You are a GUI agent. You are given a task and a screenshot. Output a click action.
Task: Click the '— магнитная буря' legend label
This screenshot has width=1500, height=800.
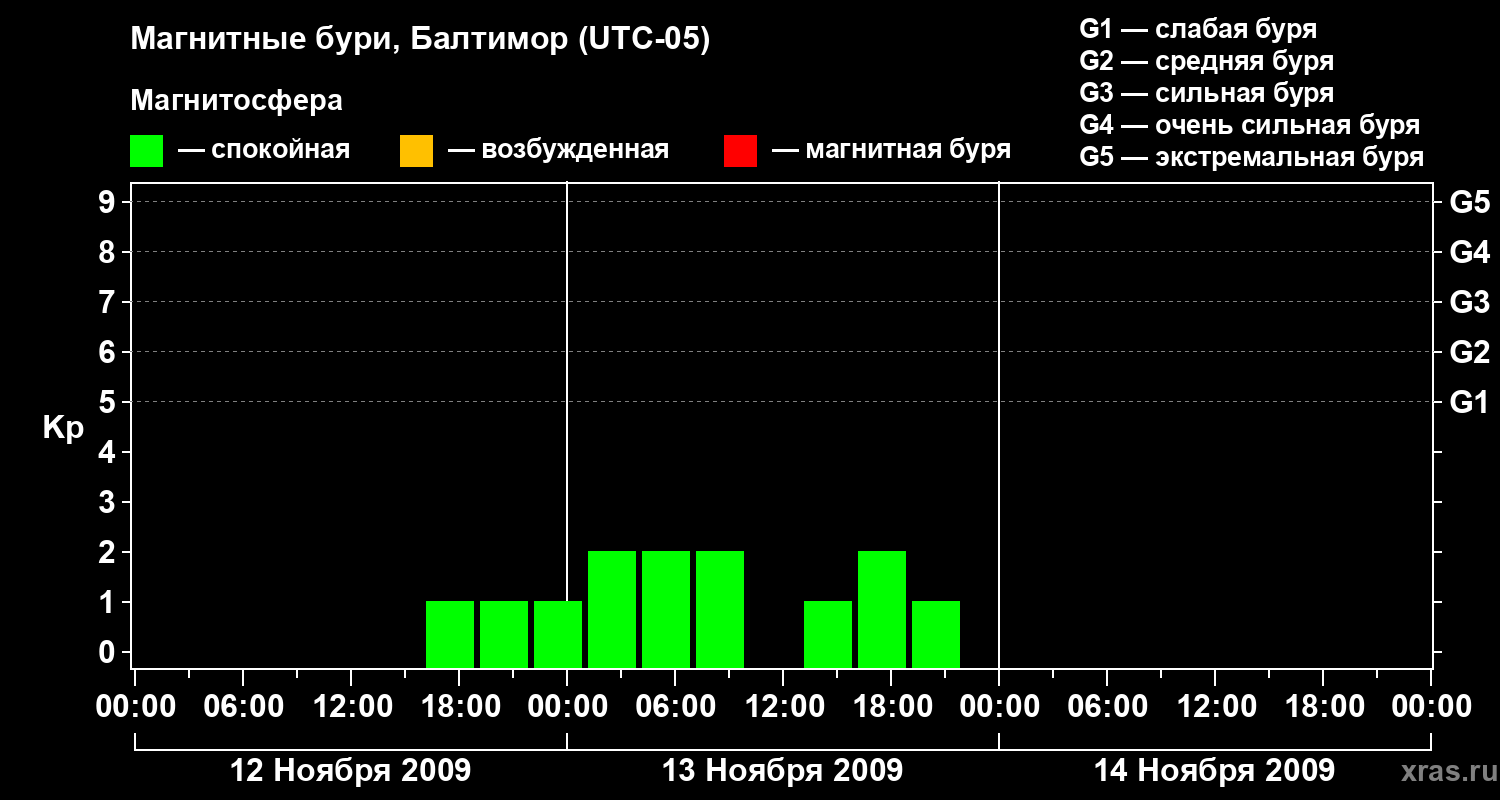coord(891,150)
